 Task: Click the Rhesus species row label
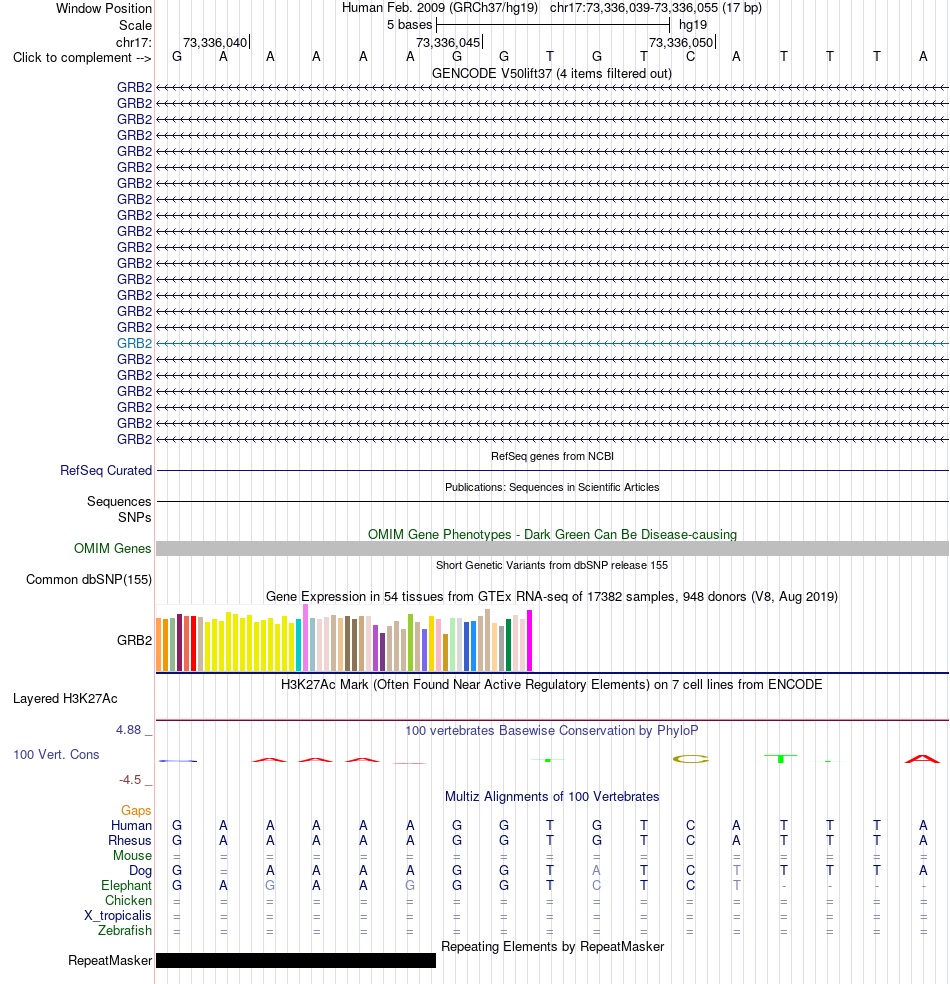130,840
